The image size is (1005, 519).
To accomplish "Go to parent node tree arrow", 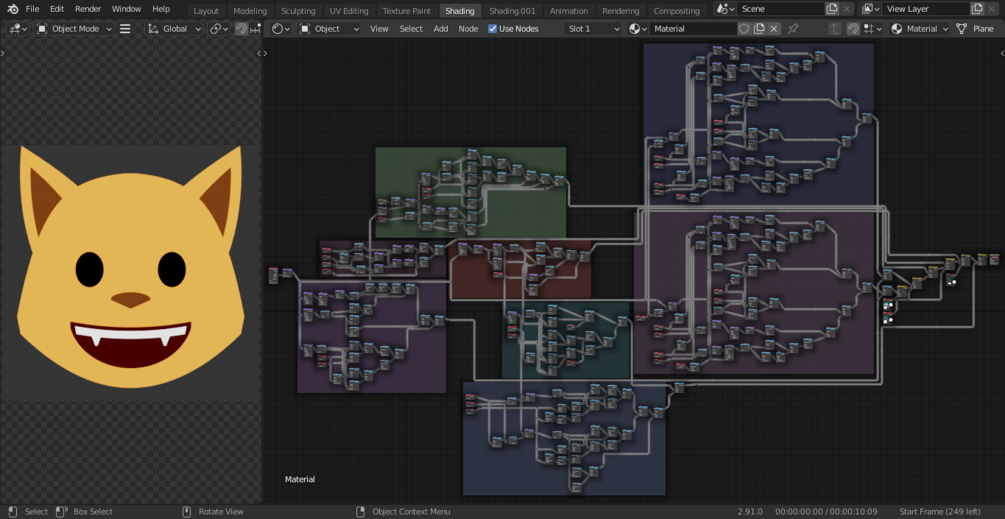I will (x=835, y=29).
